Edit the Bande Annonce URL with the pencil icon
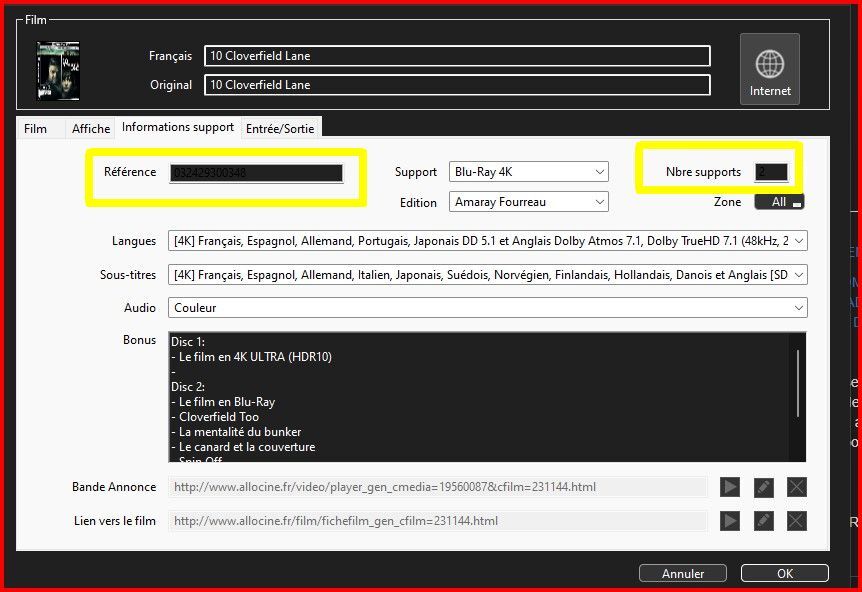The height and width of the screenshot is (592, 862). [x=763, y=487]
